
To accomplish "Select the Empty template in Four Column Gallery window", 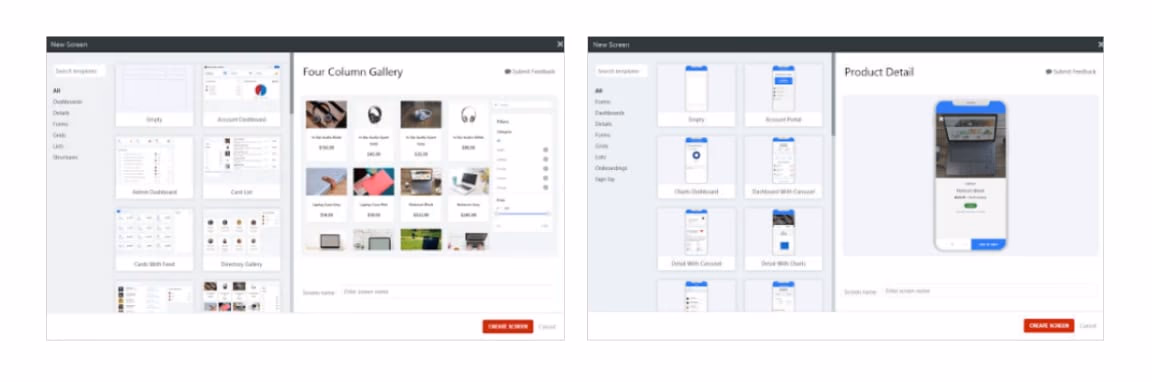I will pos(154,96).
